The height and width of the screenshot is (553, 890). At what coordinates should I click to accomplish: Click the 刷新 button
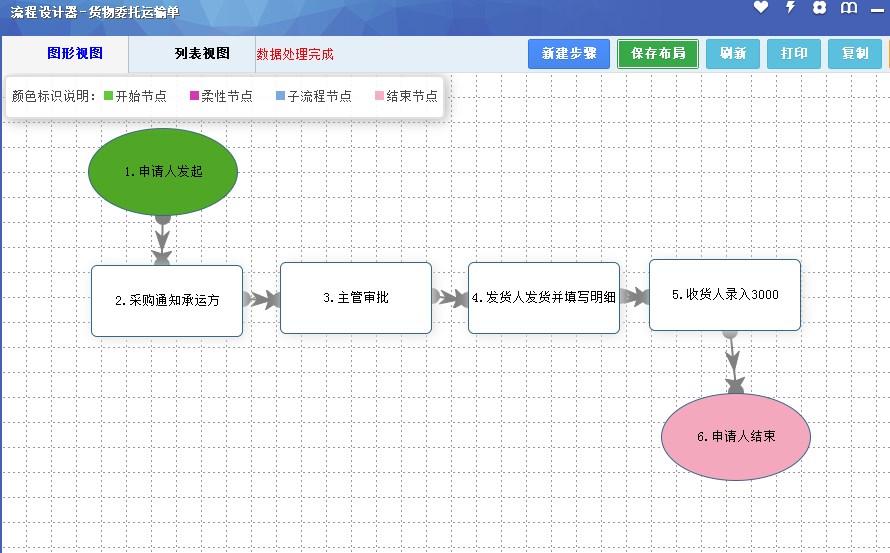[x=733, y=54]
